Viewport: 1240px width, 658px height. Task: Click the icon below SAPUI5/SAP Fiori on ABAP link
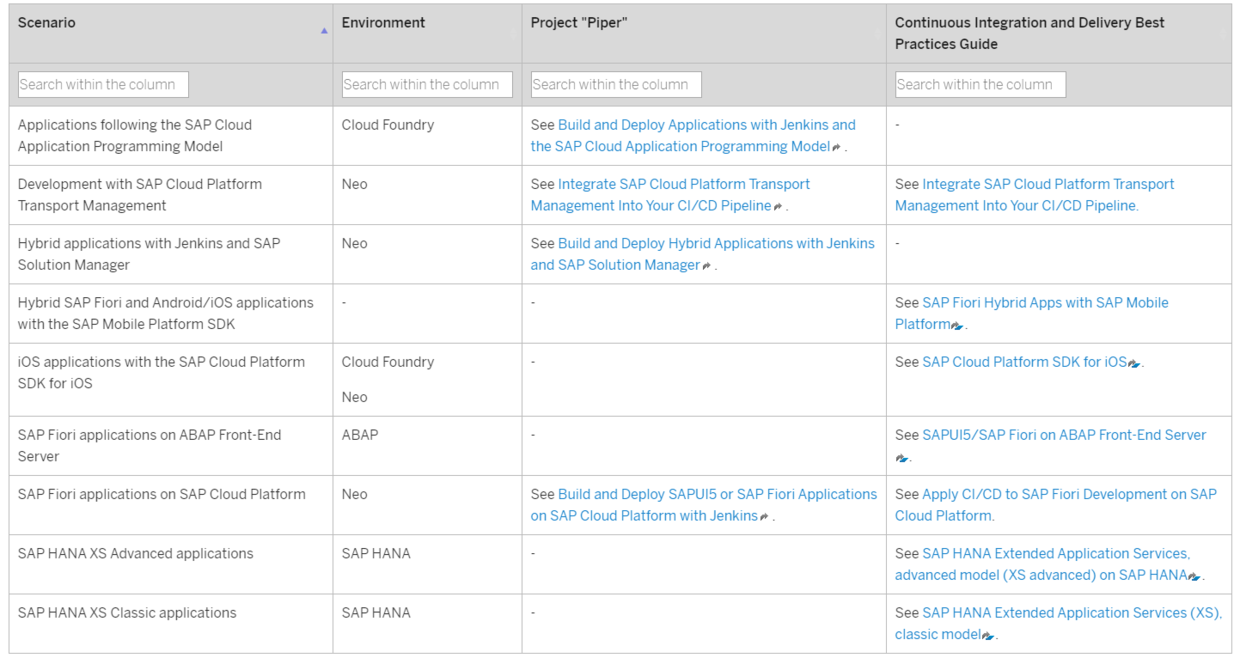902,458
